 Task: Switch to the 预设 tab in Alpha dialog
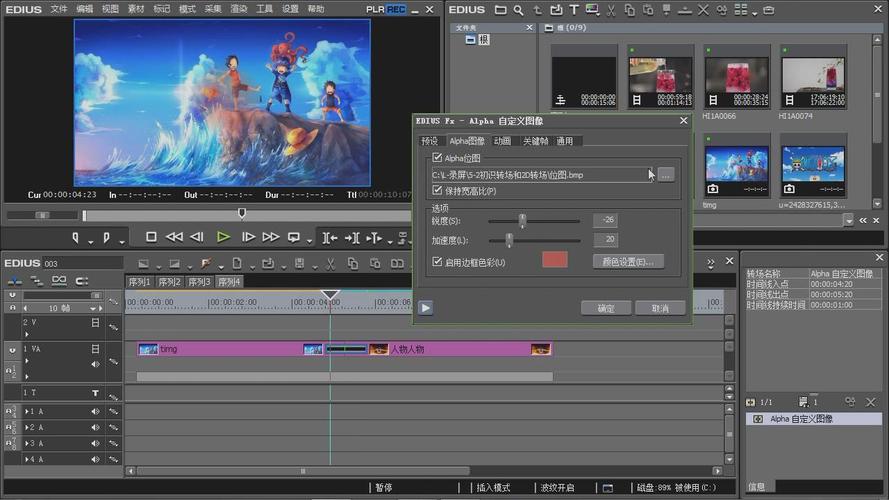(x=429, y=141)
